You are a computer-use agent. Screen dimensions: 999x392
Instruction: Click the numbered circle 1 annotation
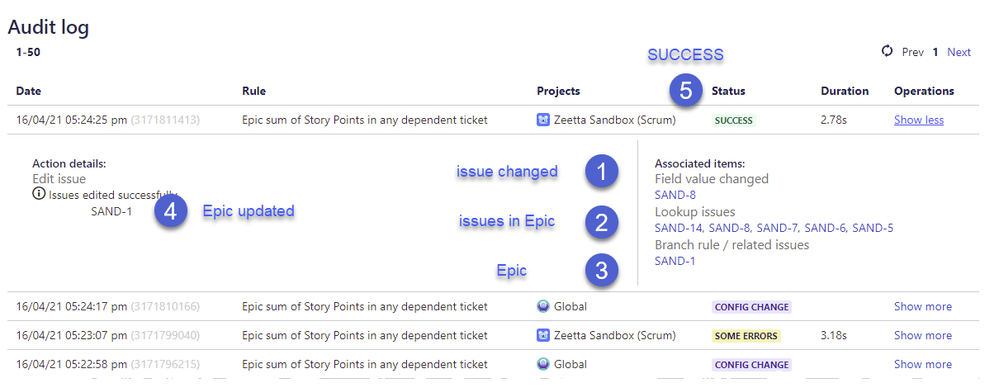click(x=602, y=171)
